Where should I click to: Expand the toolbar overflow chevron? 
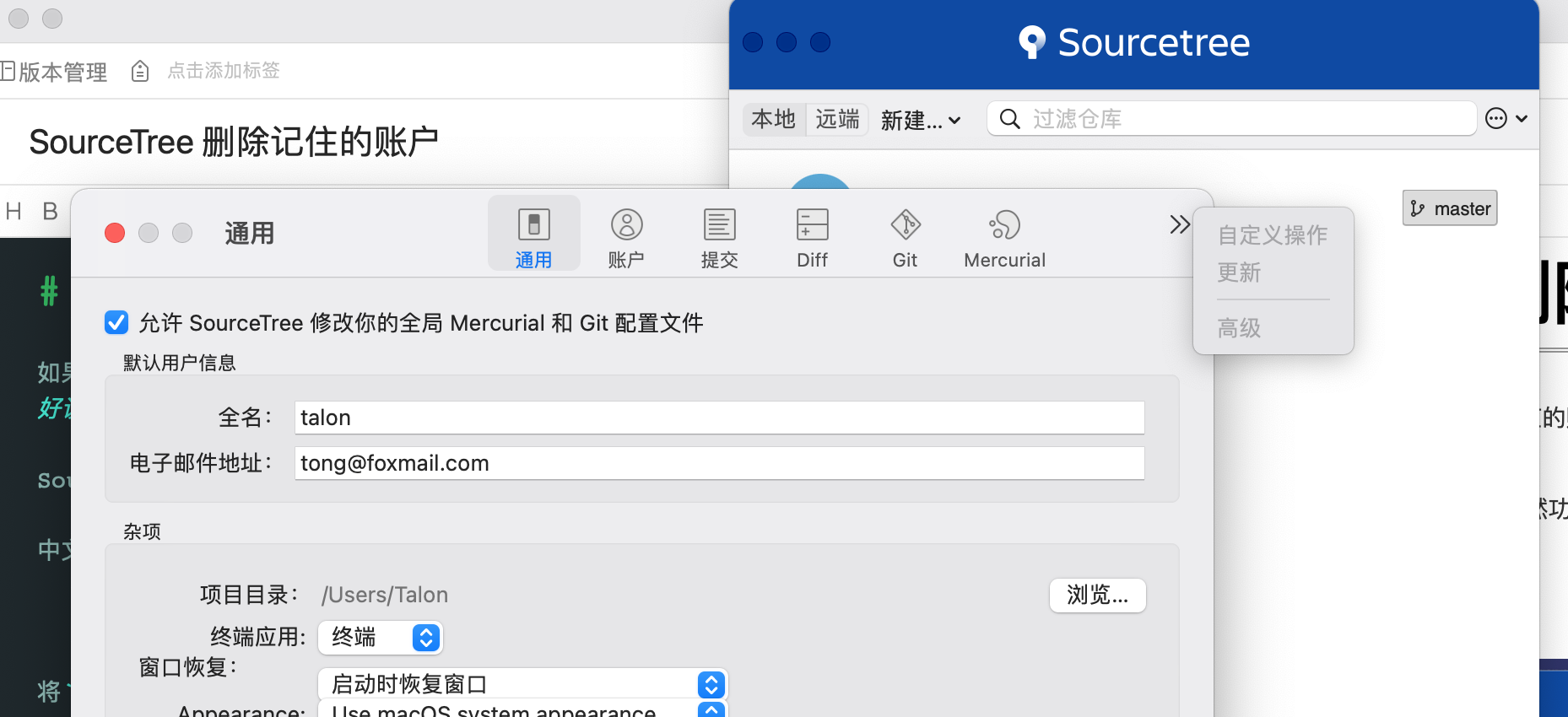(x=1180, y=224)
